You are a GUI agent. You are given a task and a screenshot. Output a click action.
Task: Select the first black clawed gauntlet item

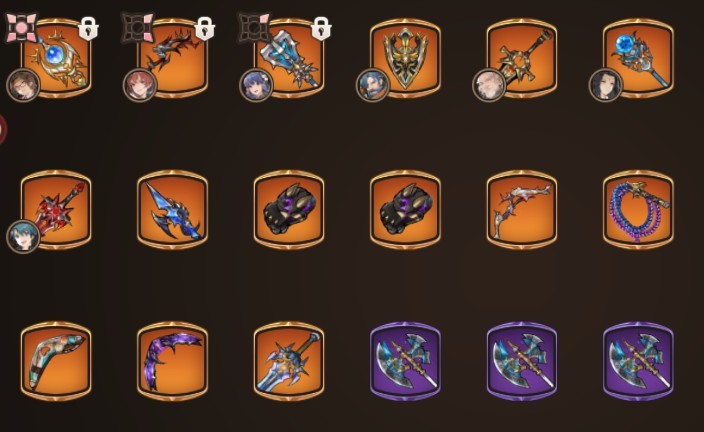tap(289, 210)
